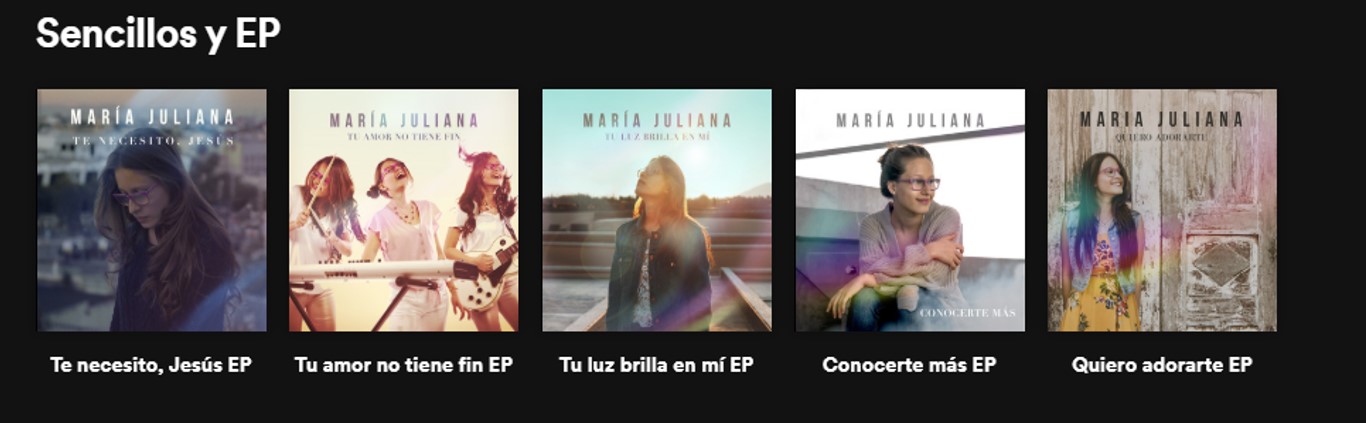Click the Sencillos y EP section heading

point(158,34)
